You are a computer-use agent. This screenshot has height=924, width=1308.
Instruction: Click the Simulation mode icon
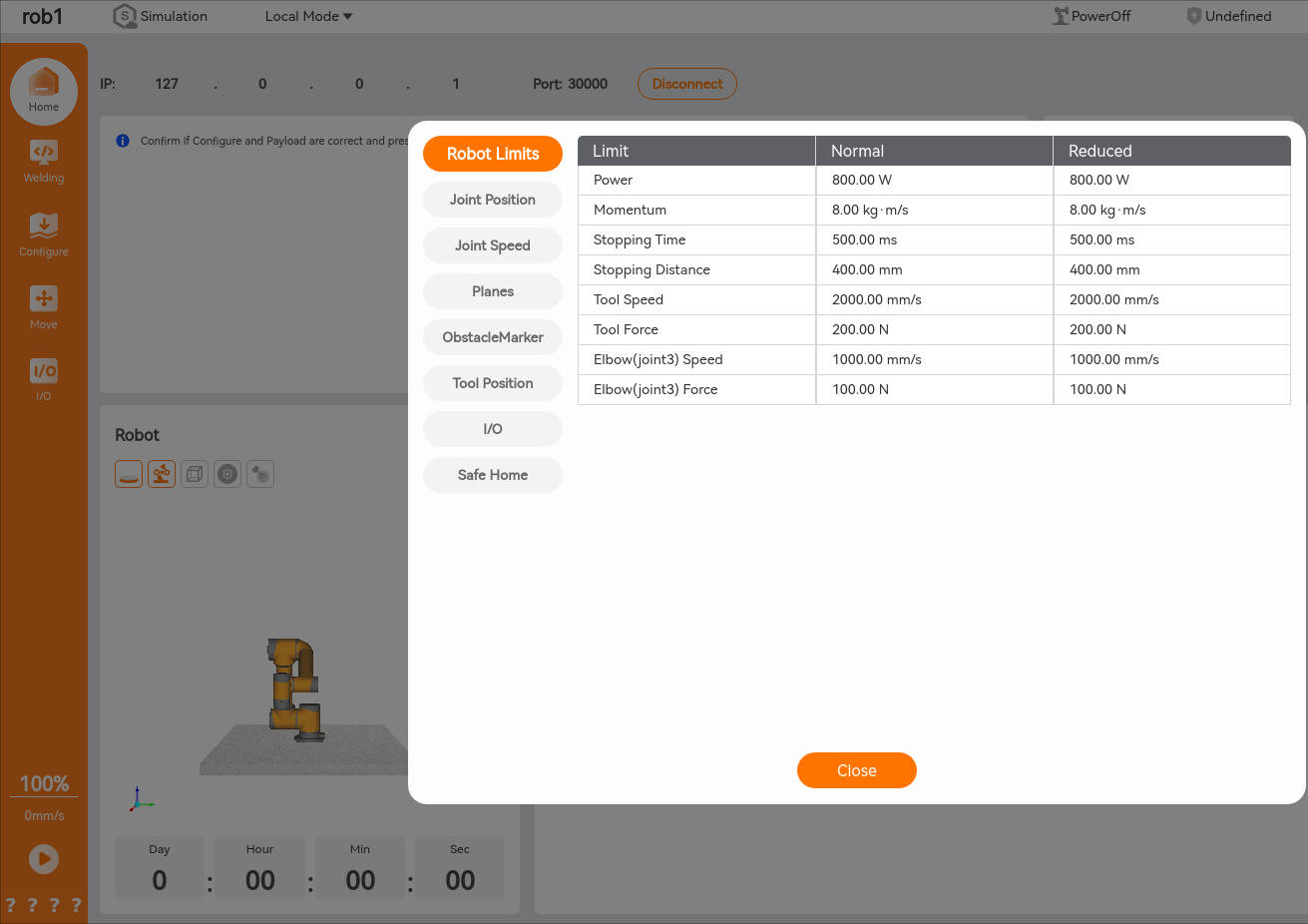[125, 16]
